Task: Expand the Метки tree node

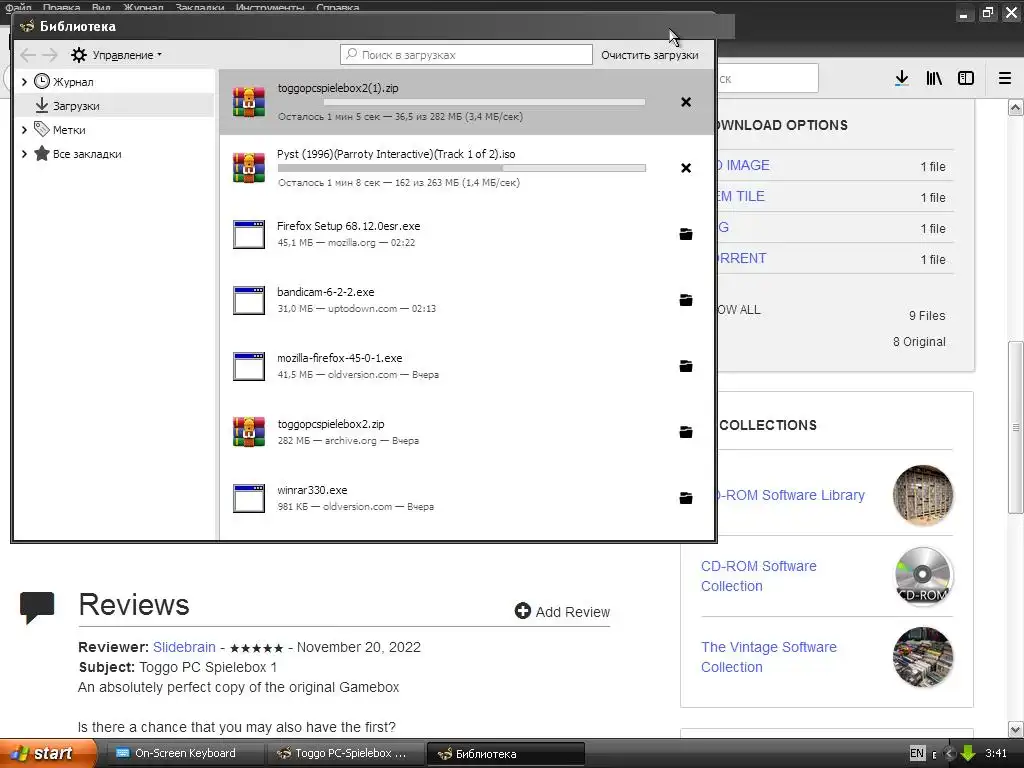Action: pyautogui.click(x=24, y=130)
